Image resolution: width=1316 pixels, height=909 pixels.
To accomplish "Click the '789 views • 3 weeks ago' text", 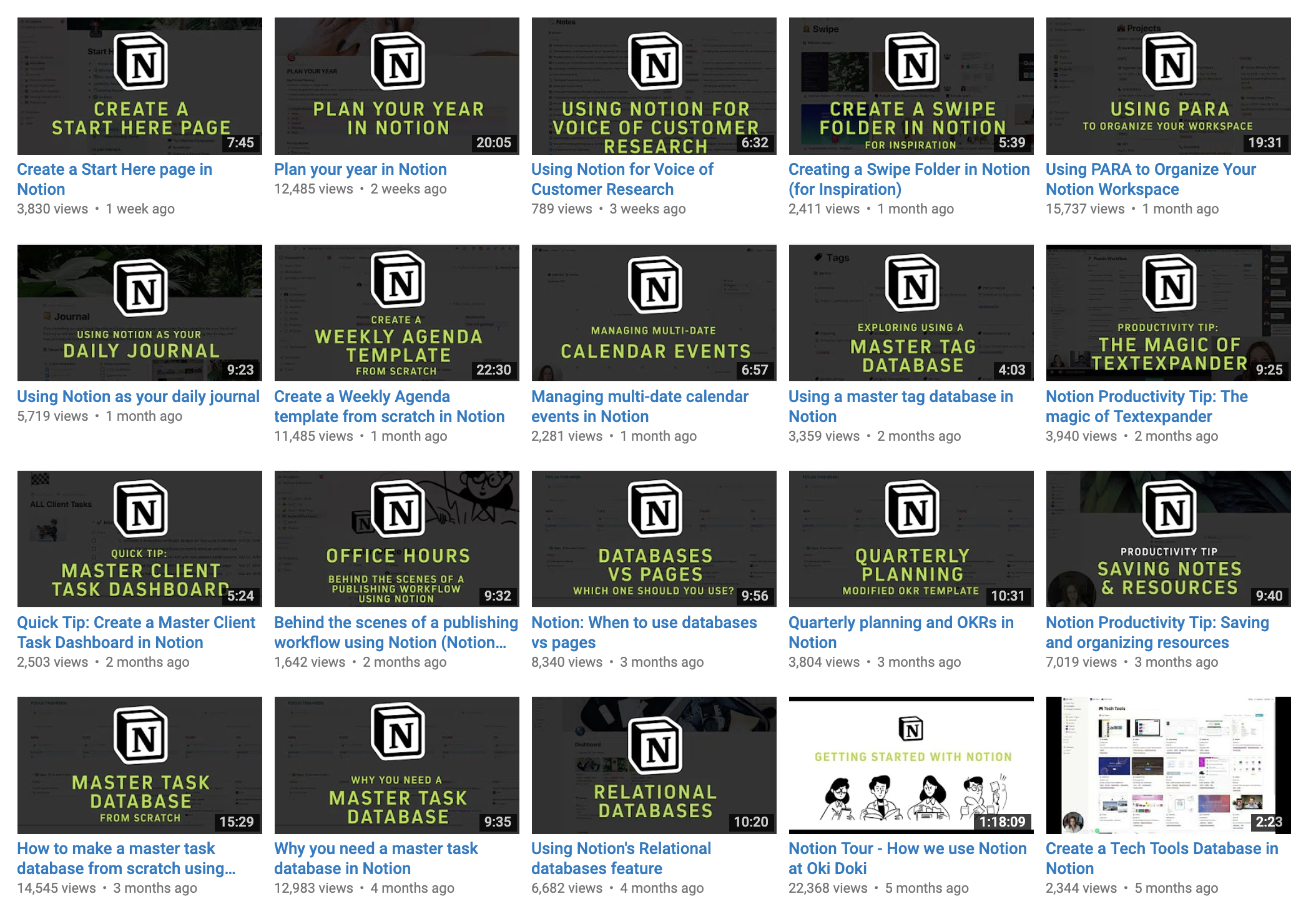I will [609, 209].
